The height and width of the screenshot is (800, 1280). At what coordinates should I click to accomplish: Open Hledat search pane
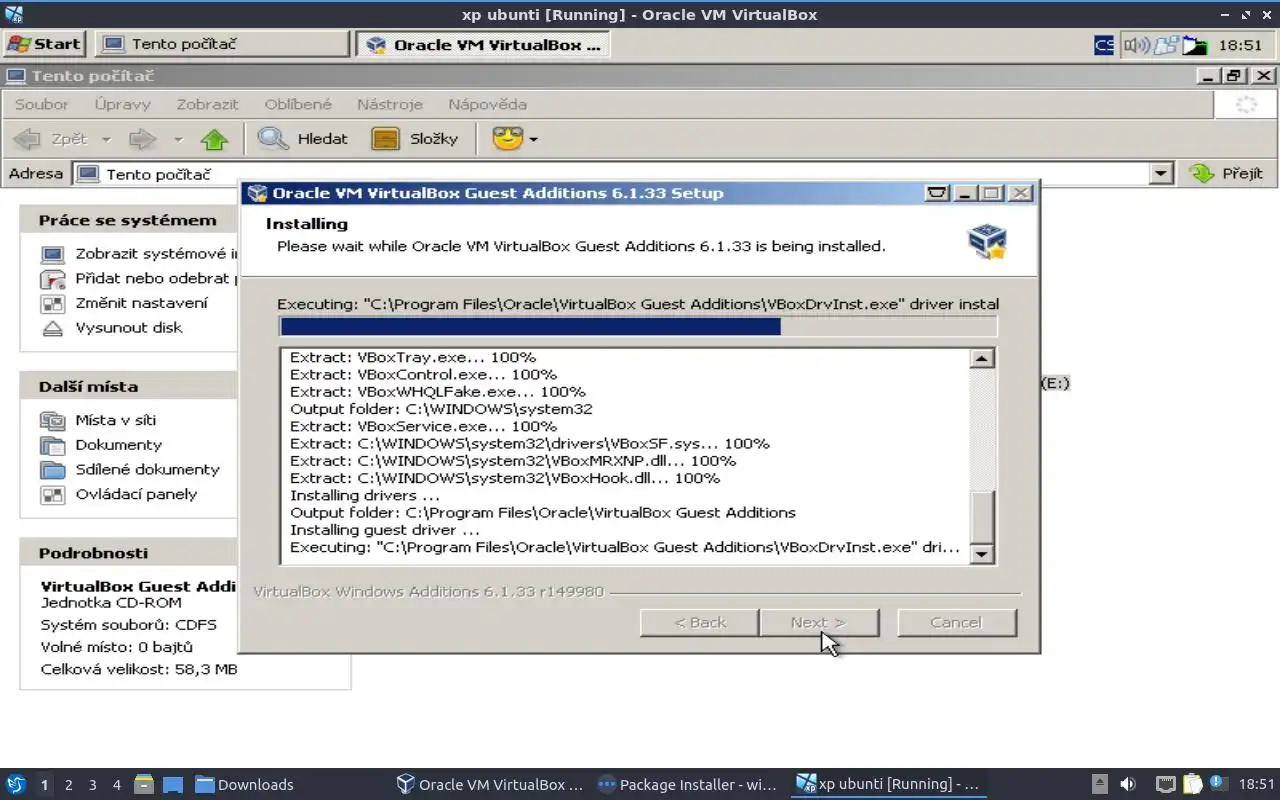pyautogui.click(x=303, y=139)
